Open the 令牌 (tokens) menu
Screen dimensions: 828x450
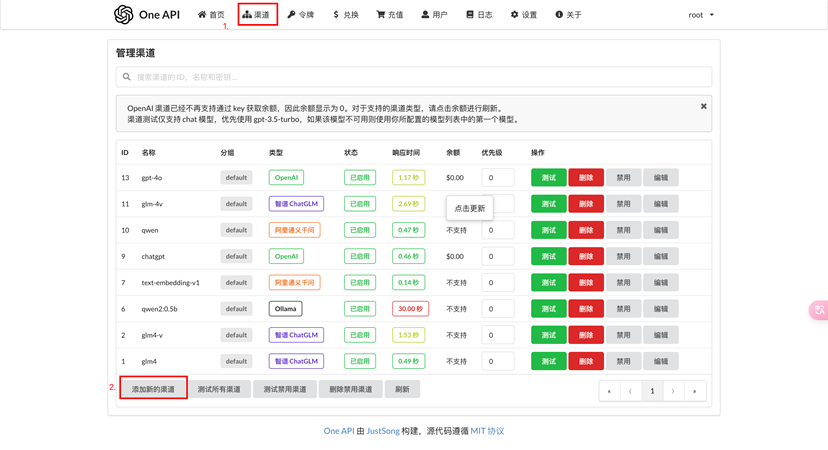[301, 15]
